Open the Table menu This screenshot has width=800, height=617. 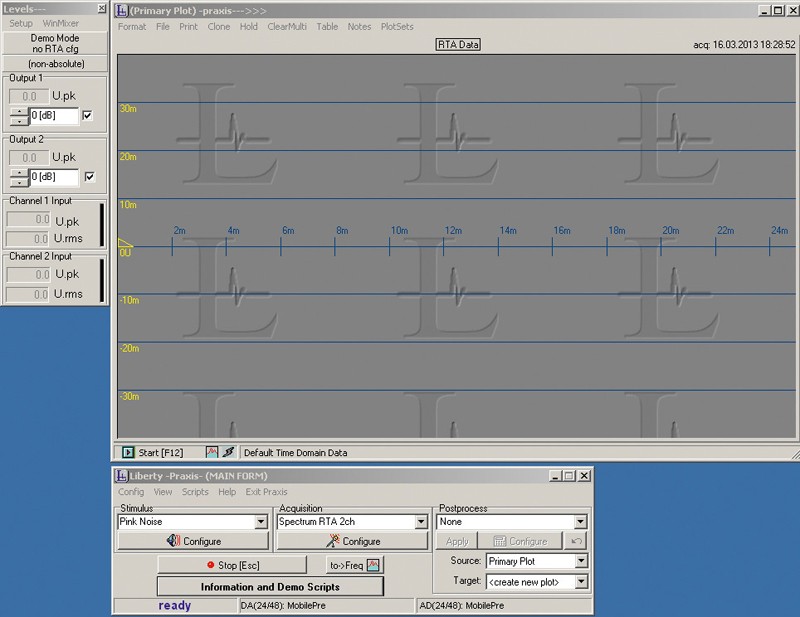pos(327,27)
